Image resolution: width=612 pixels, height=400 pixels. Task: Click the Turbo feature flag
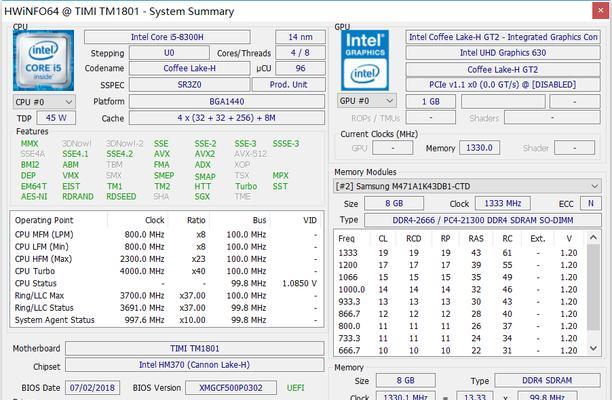tap(246, 187)
